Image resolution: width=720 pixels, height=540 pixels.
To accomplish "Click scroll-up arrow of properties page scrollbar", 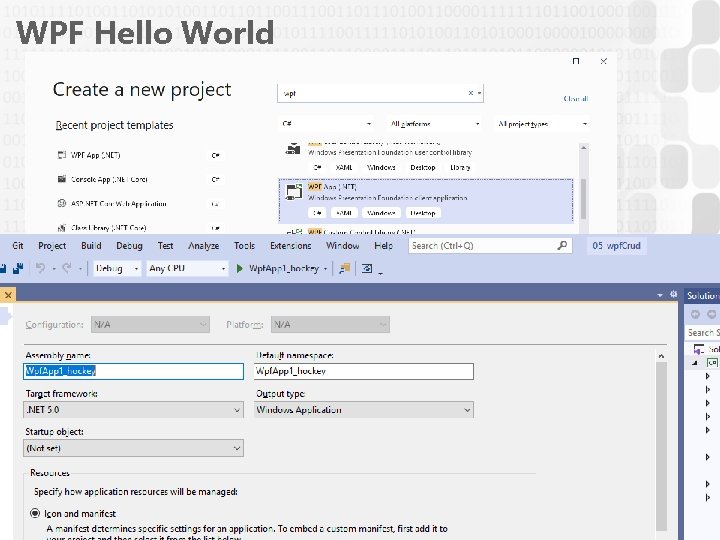I will pos(661,356).
